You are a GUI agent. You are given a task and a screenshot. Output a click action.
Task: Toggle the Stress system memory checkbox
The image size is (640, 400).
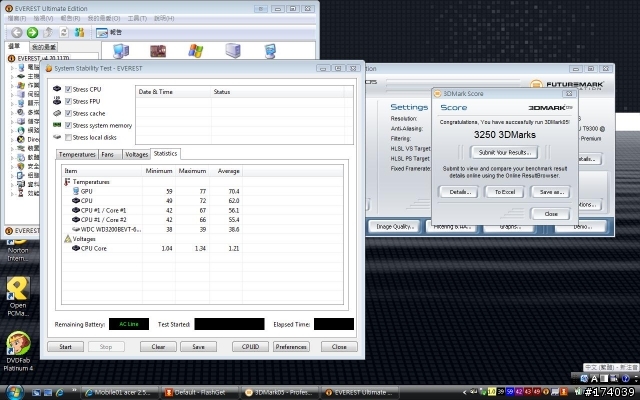coord(68,125)
